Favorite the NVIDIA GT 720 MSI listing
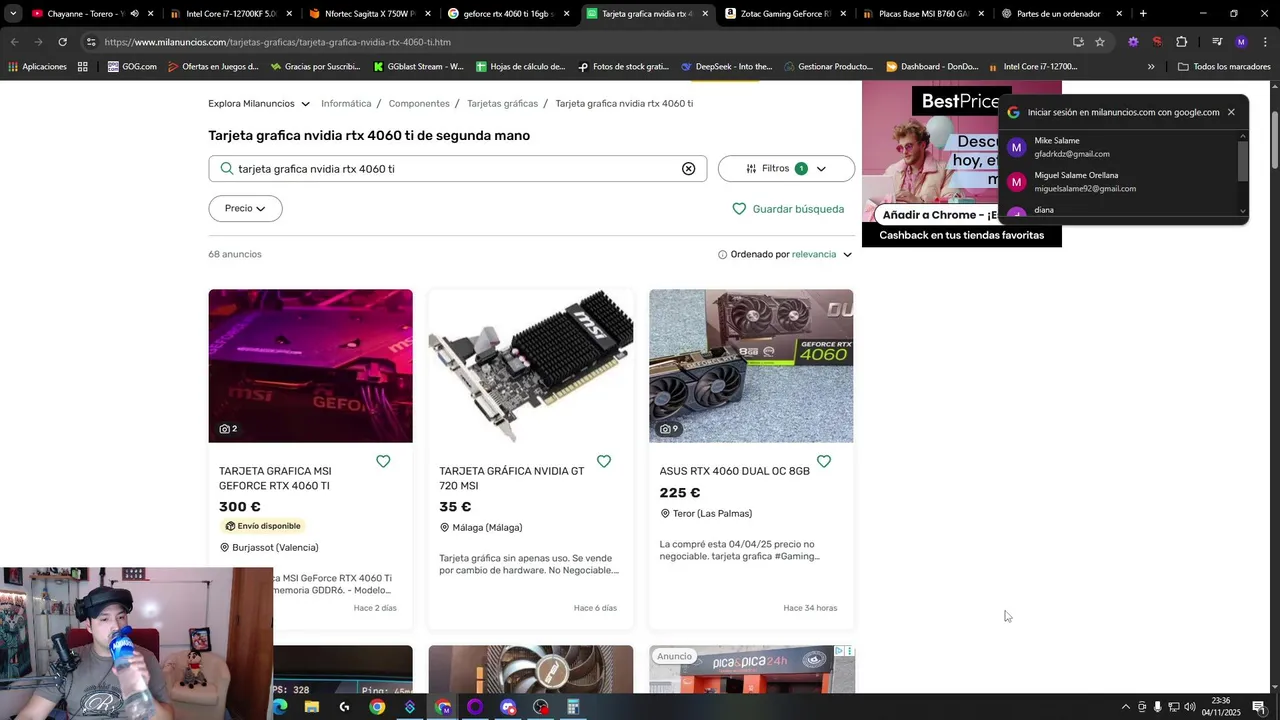The height and width of the screenshot is (720, 1280). (x=604, y=461)
